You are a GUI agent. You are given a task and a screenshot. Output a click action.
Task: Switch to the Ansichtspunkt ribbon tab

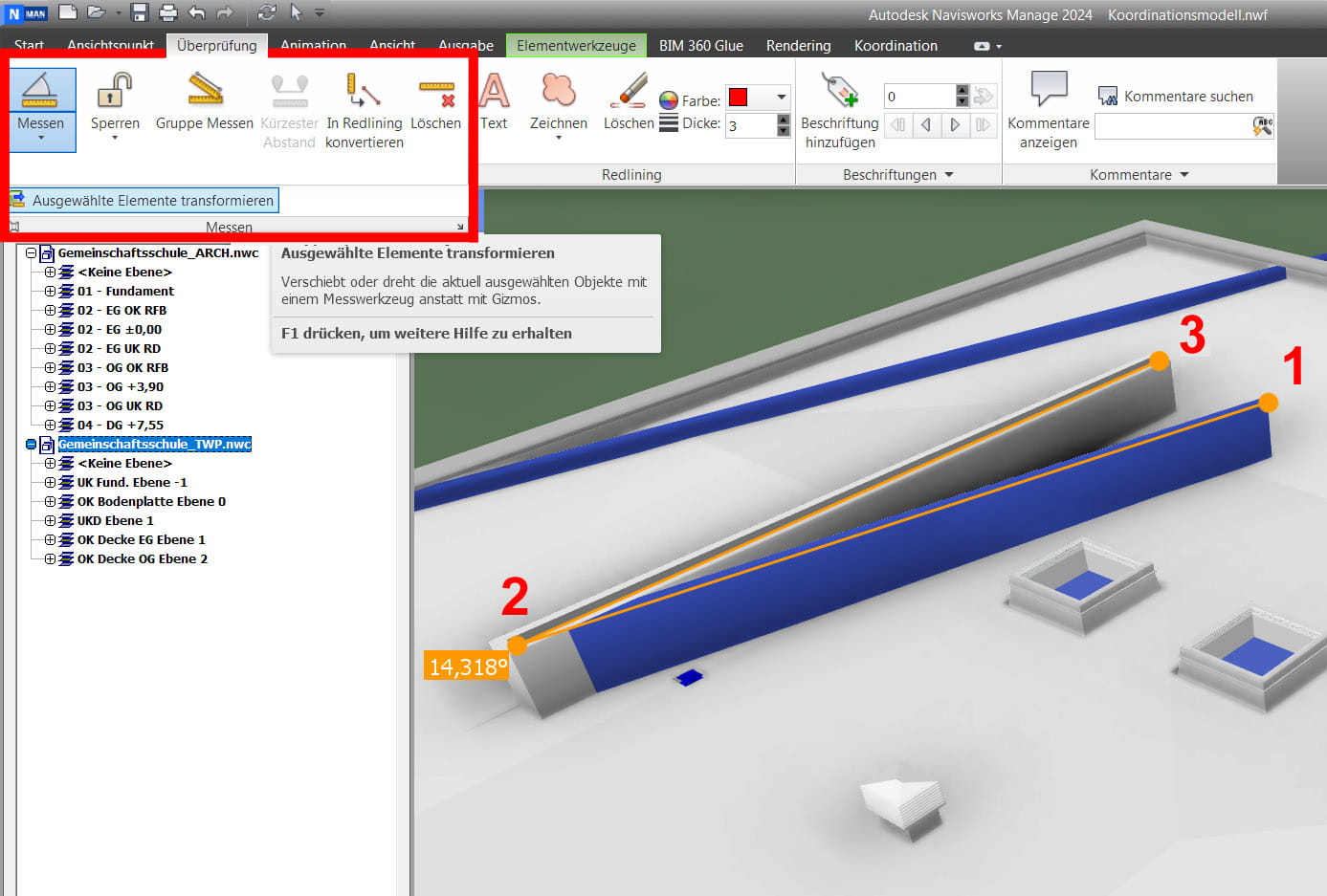pos(111,45)
